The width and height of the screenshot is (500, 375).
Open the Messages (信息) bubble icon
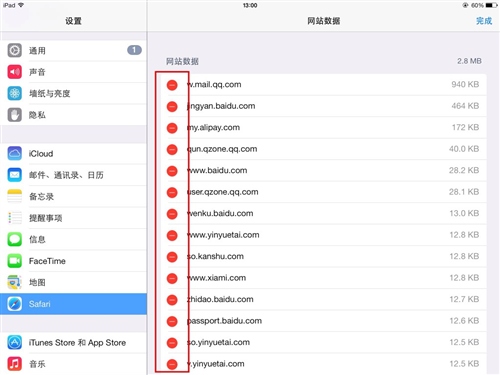(15, 239)
